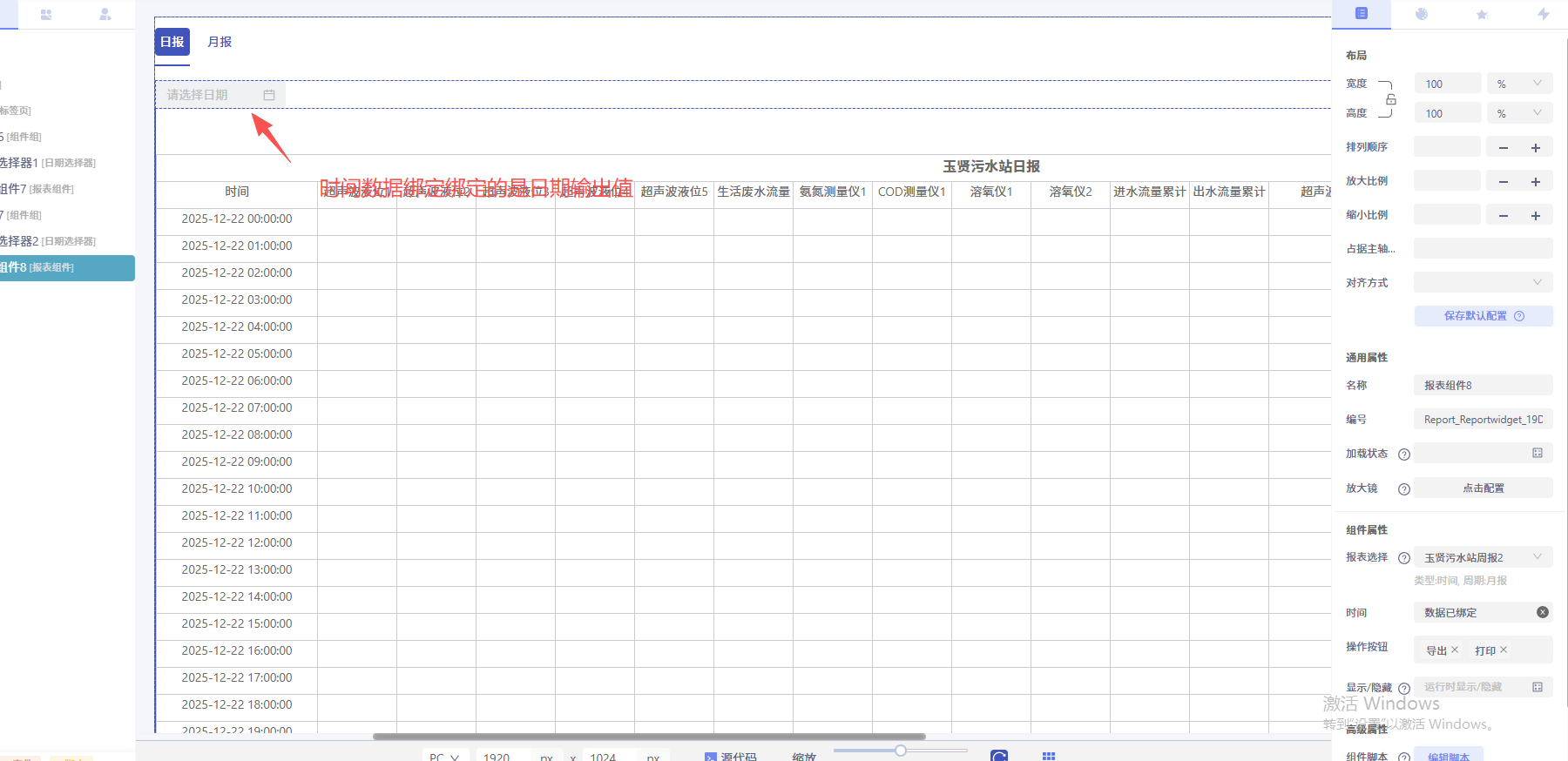Viewport: 1568px width, 761px height.
Task: Click the 点击配置 magnifier button
Action: tap(1483, 488)
